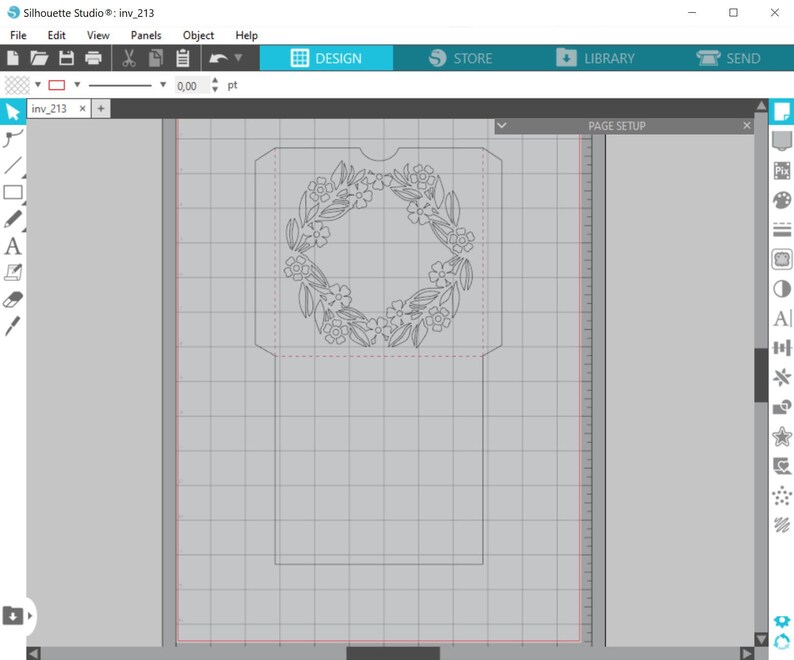This screenshot has width=794, height=660.
Task: Pick the Line drawing tool
Action: click(x=13, y=165)
